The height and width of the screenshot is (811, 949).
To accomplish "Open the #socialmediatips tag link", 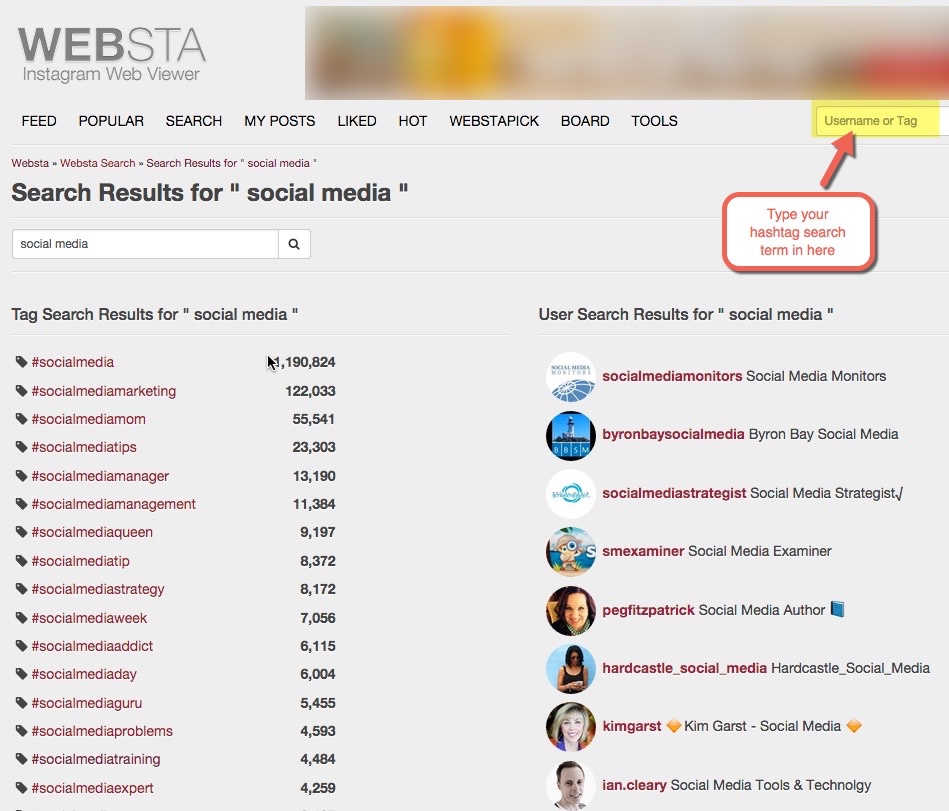I will [84, 447].
